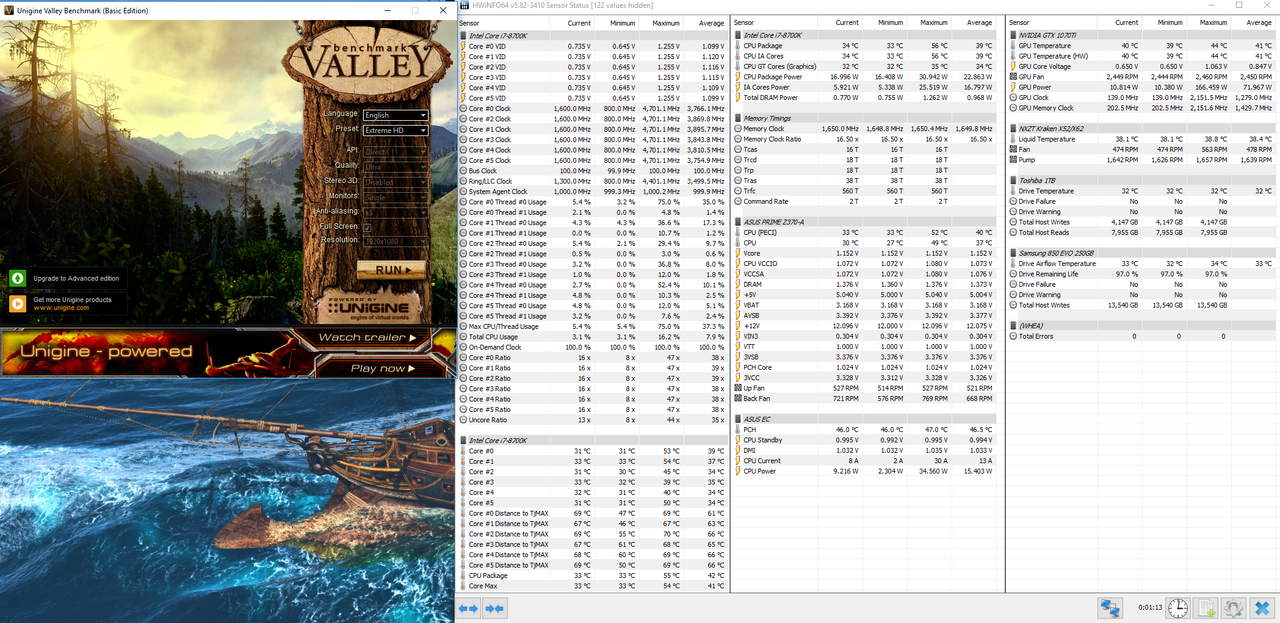Select the Max CPU/Thread Usage row
The image size is (1280, 623).
click(593, 326)
